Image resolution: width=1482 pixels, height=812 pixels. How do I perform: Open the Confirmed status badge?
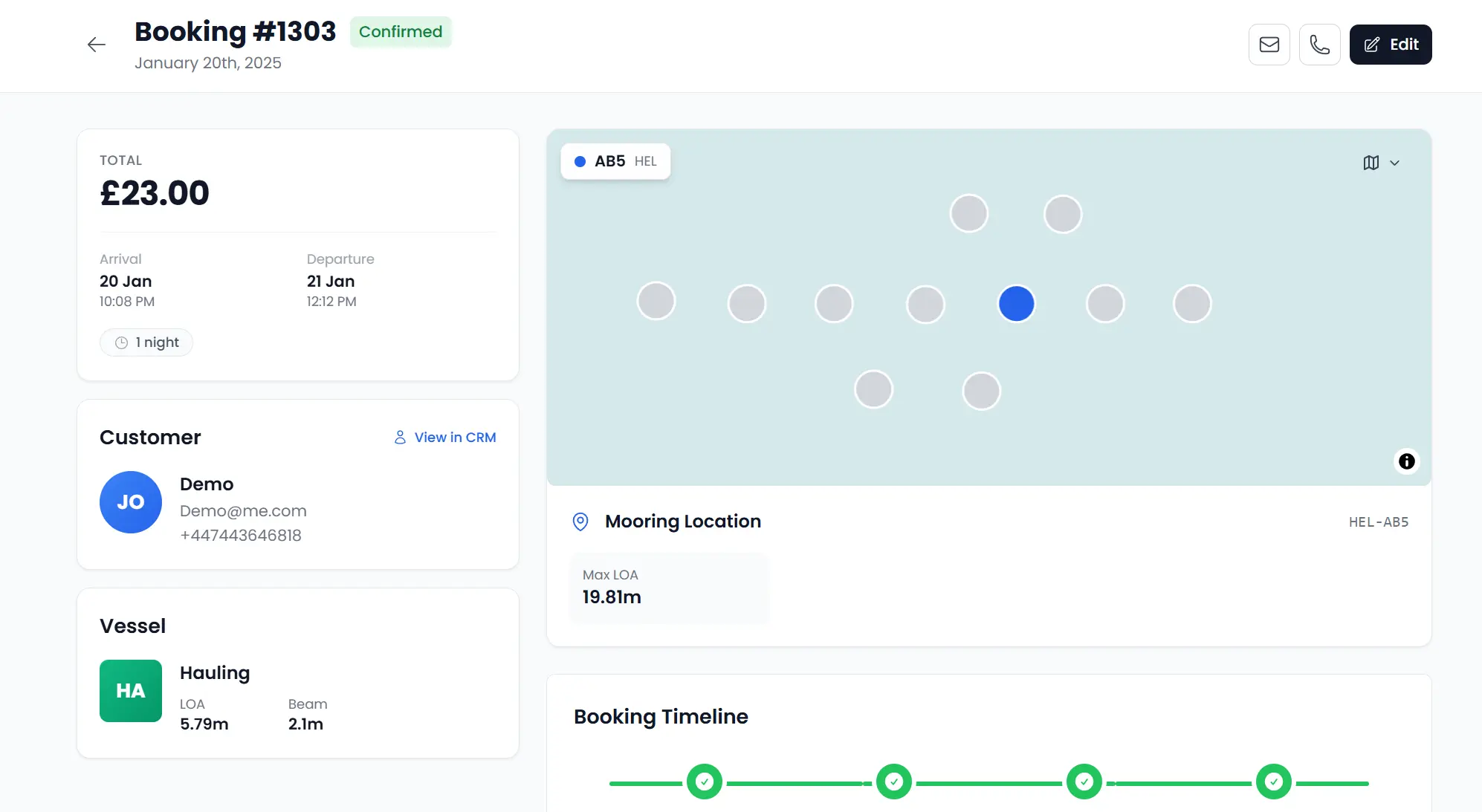pyautogui.click(x=401, y=32)
